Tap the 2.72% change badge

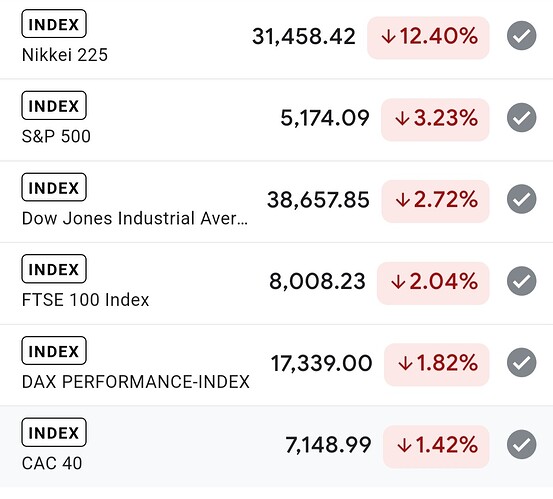point(435,201)
